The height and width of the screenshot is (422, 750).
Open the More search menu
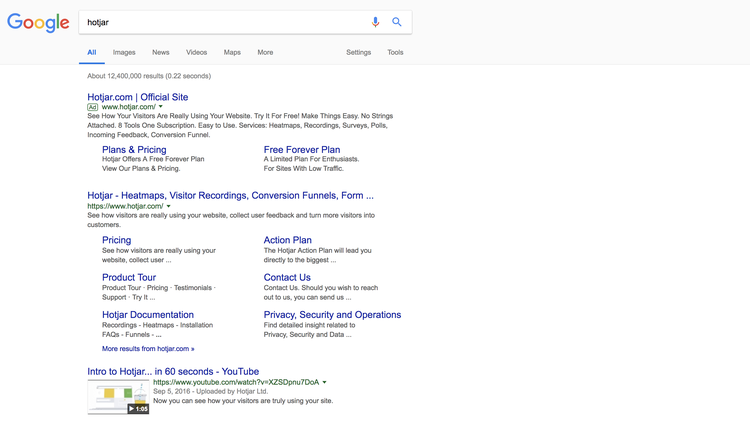pyautogui.click(x=265, y=53)
